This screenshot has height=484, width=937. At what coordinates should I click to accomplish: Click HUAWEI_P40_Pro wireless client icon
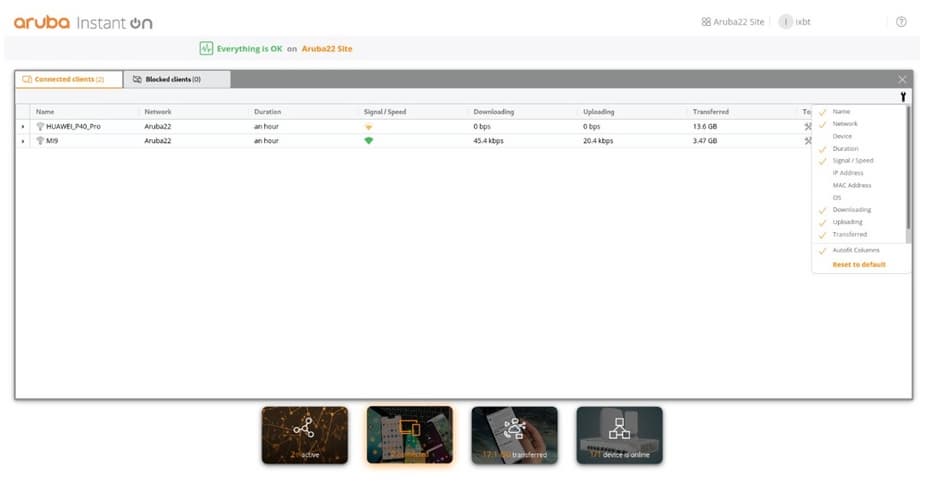(40, 127)
